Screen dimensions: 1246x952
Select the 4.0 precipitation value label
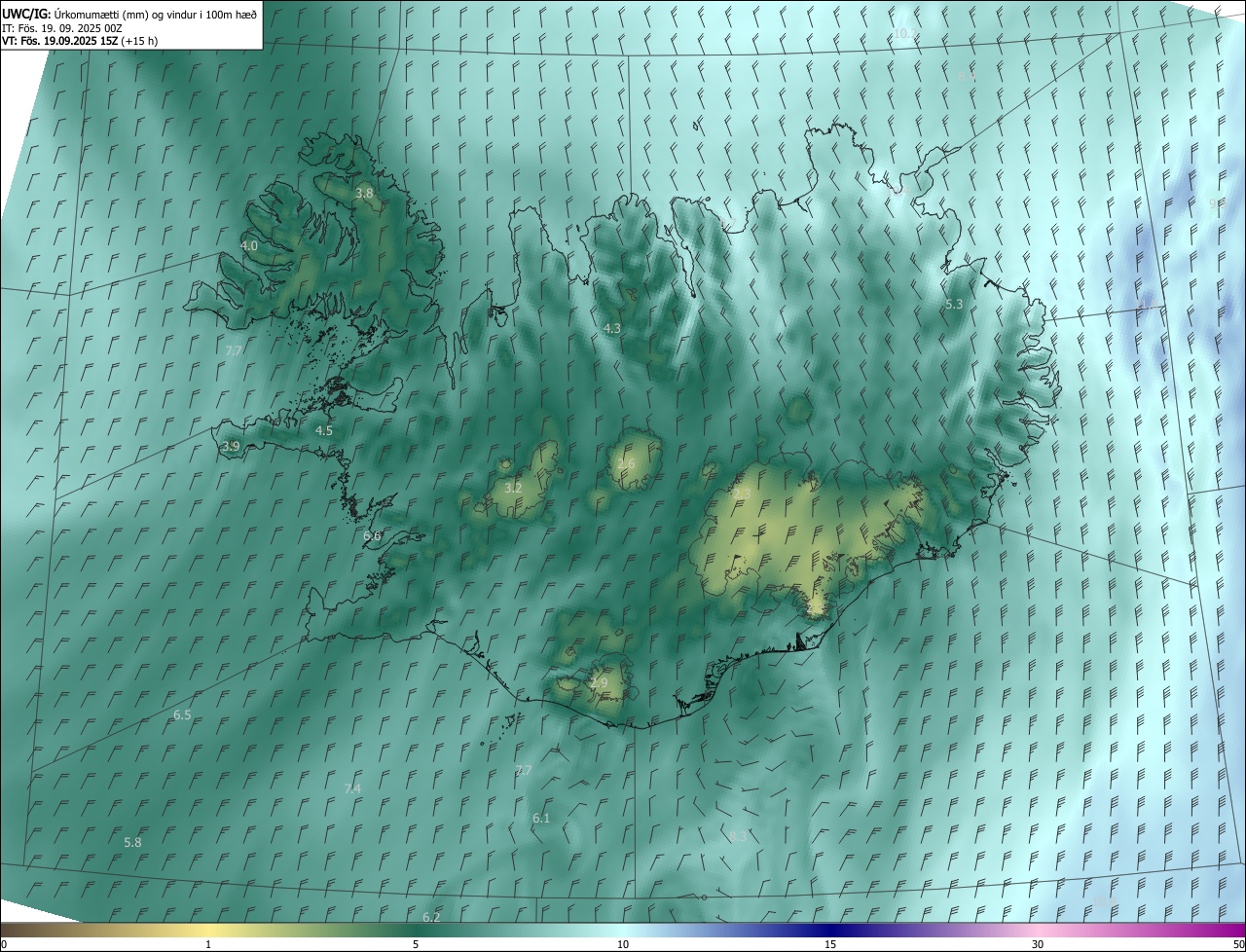(x=249, y=246)
